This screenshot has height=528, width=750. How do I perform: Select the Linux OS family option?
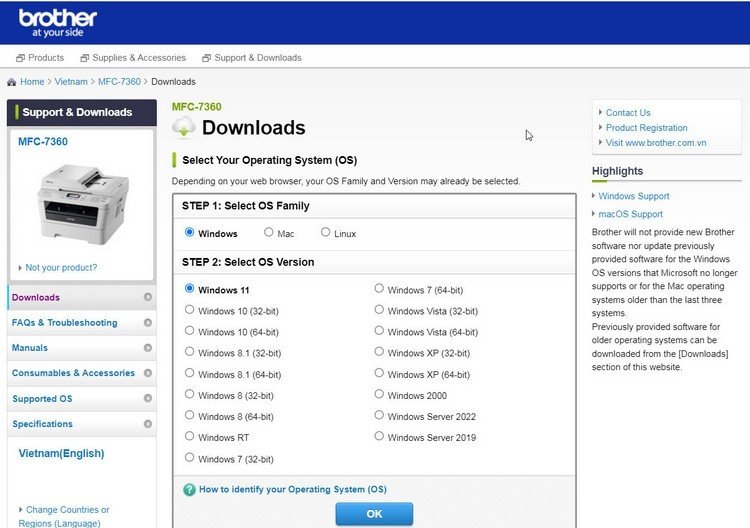pyautogui.click(x=326, y=233)
